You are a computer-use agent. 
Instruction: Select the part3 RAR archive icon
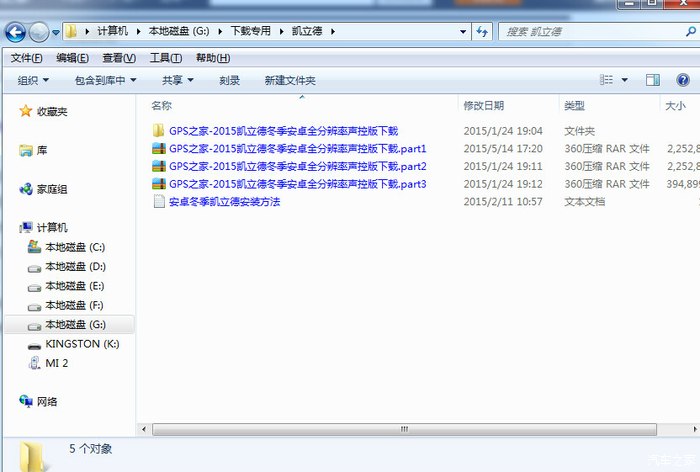point(159,184)
